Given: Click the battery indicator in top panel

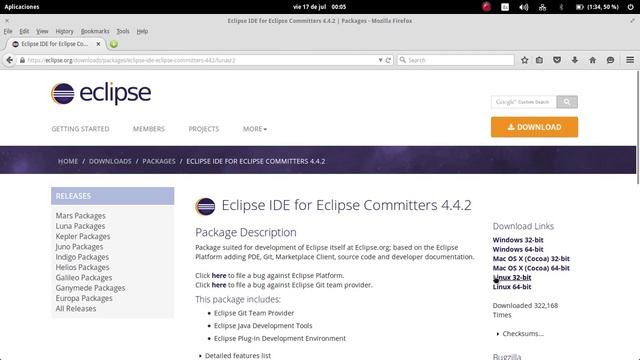Looking at the screenshot, I should [597, 7].
